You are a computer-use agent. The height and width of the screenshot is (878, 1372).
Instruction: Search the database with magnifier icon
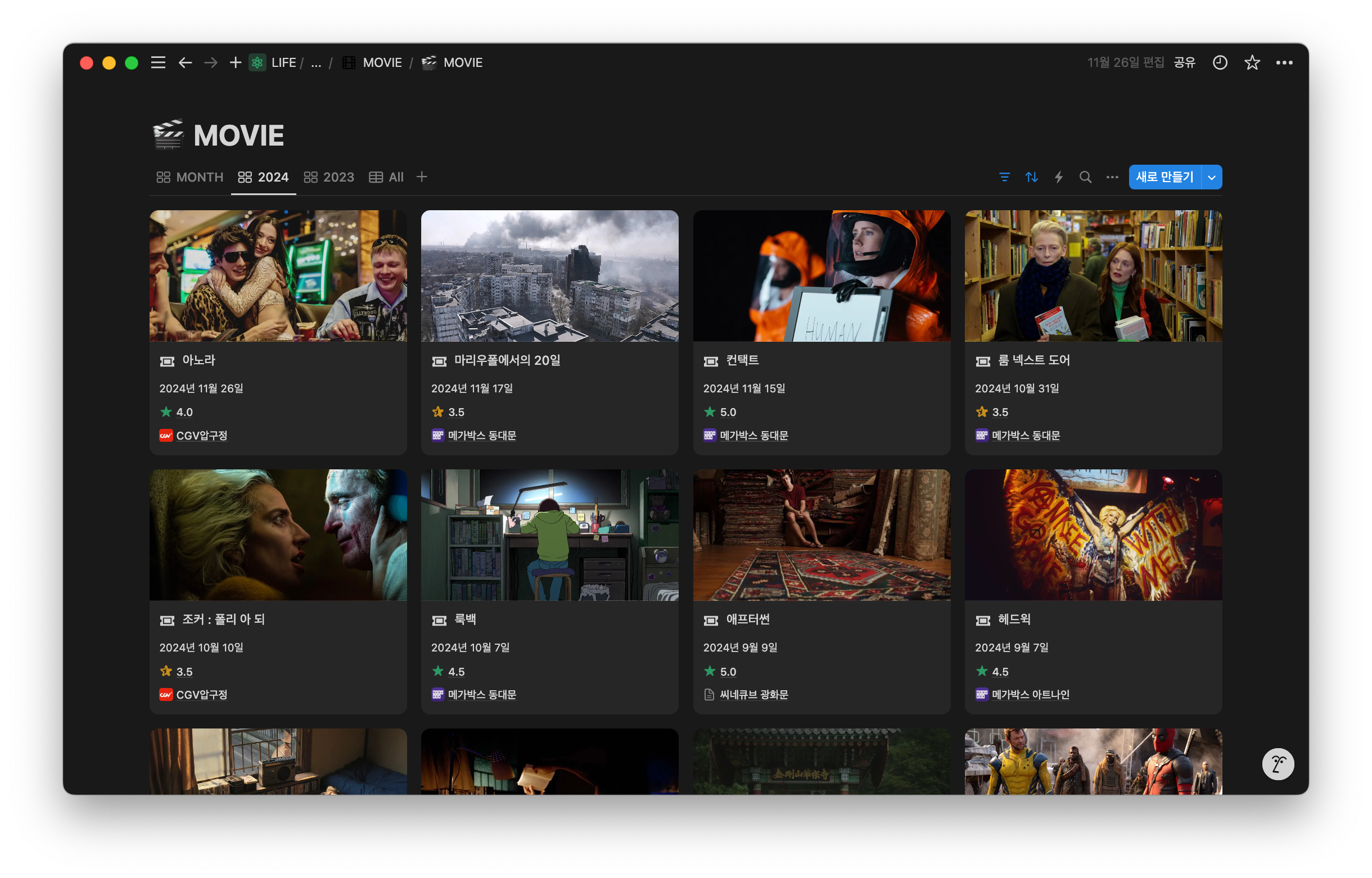(1085, 177)
